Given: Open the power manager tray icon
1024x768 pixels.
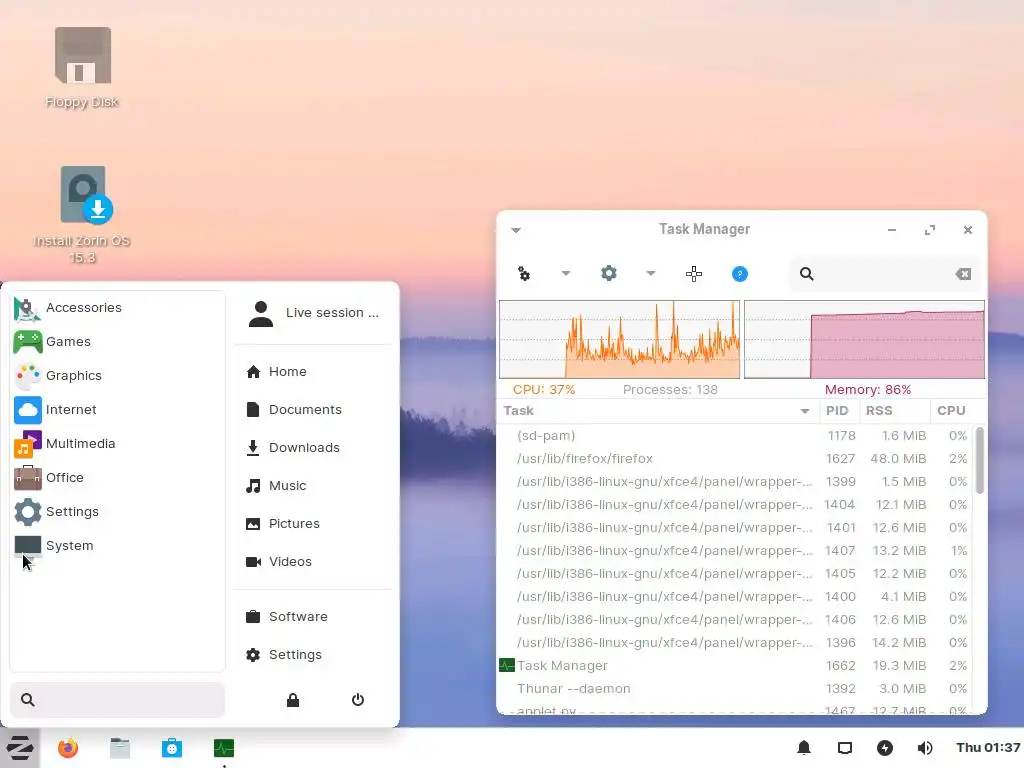Looking at the screenshot, I should click(x=885, y=748).
